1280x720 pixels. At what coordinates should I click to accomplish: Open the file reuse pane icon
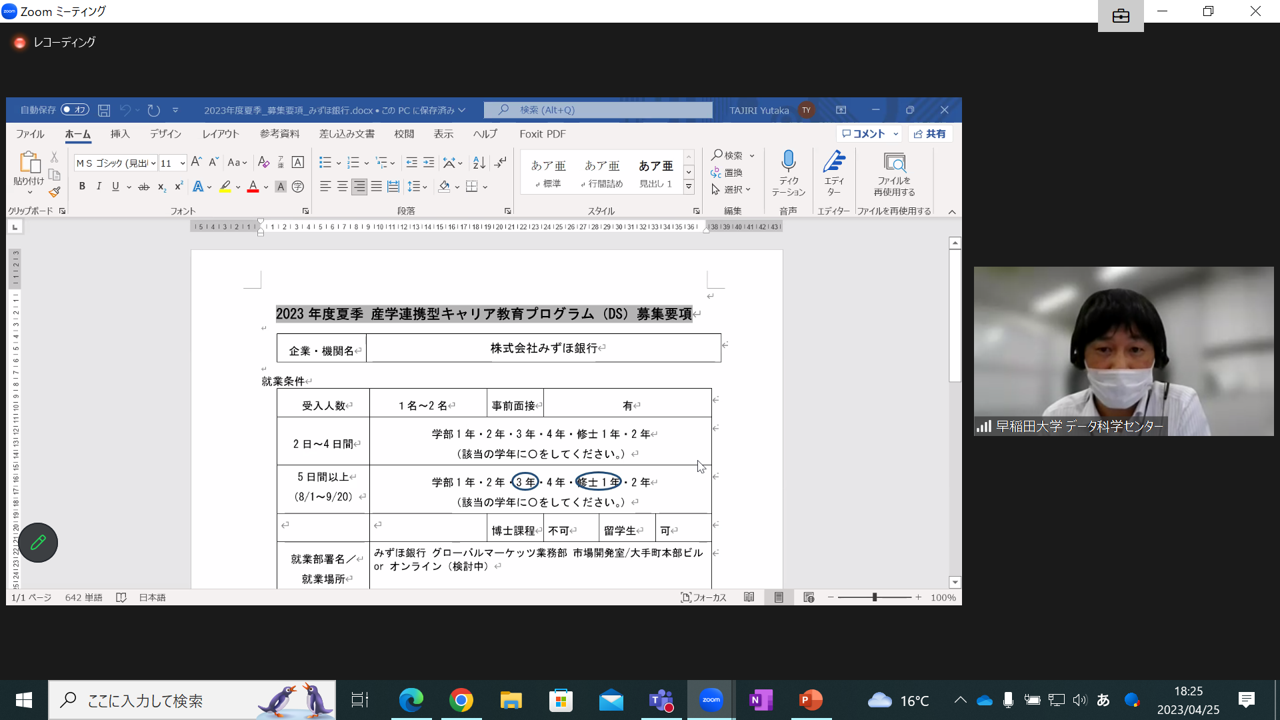coord(894,173)
